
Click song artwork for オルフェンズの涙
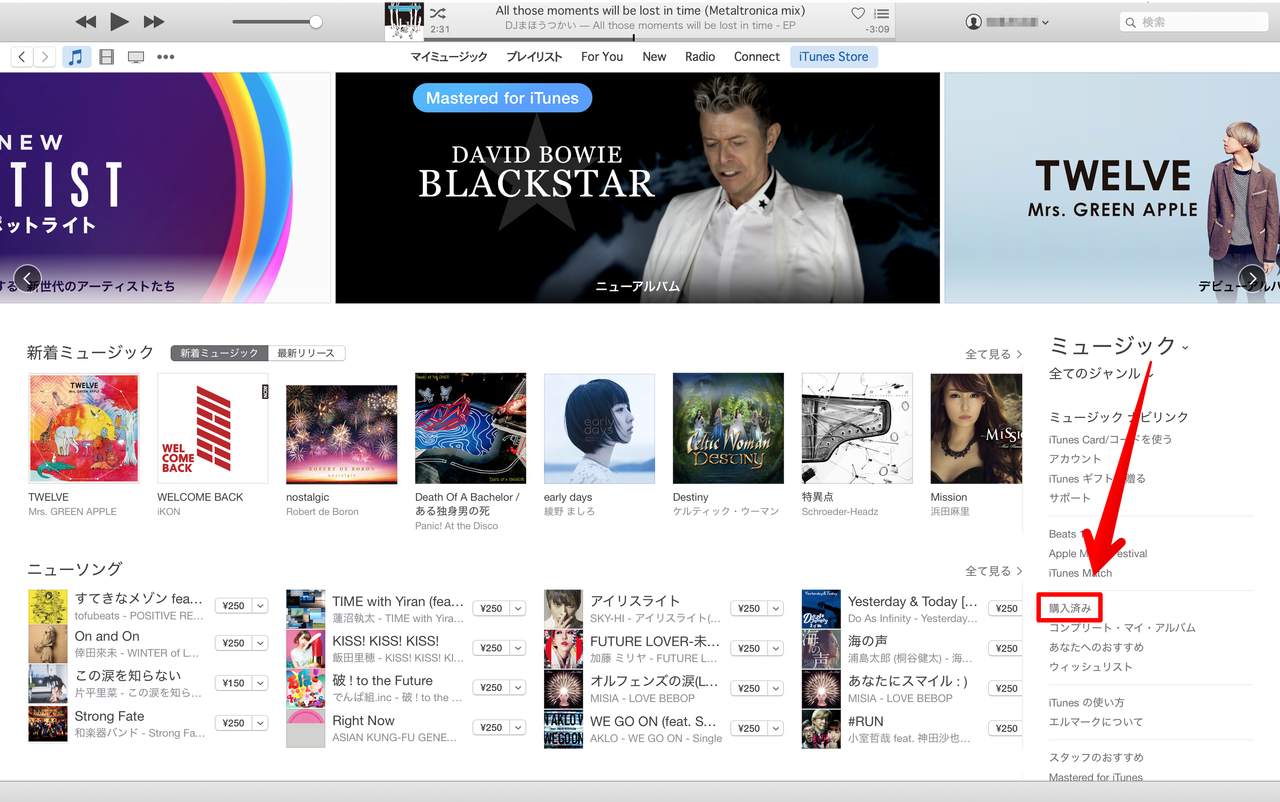pos(563,690)
